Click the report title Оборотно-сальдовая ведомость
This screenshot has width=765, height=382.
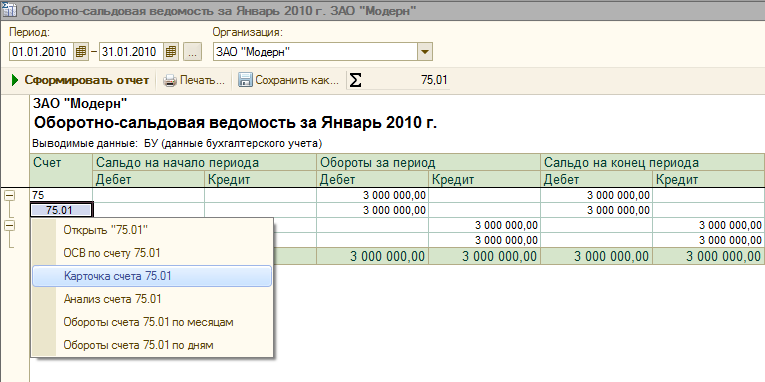[x=235, y=123]
